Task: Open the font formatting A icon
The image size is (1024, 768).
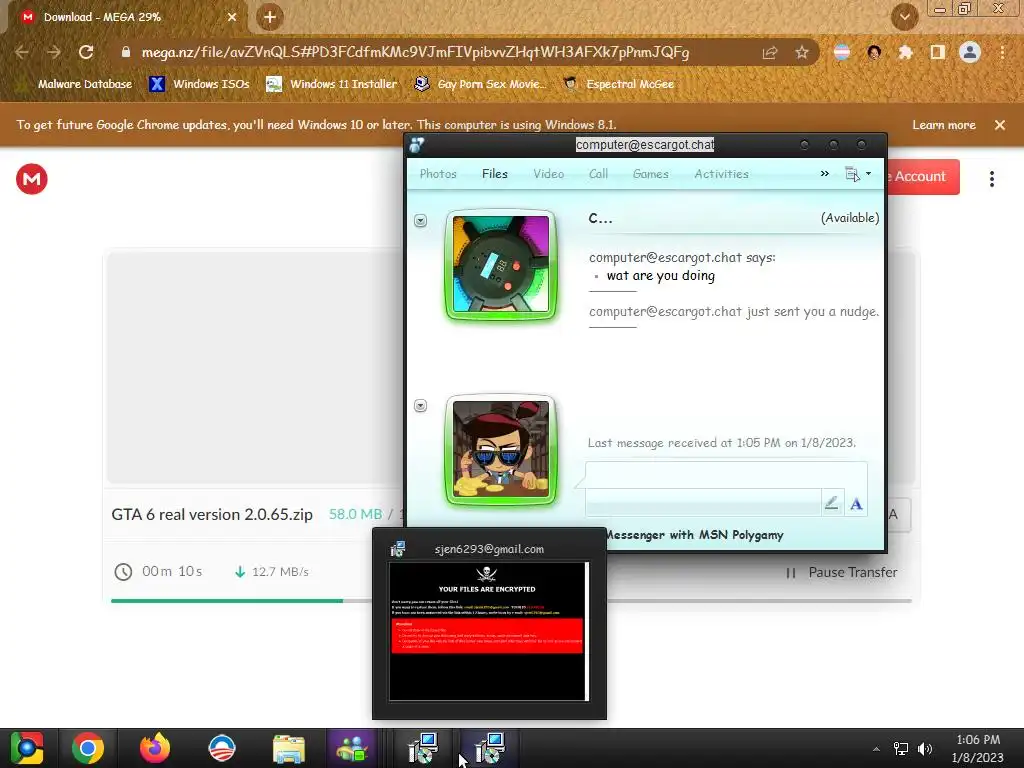Action: point(856,504)
